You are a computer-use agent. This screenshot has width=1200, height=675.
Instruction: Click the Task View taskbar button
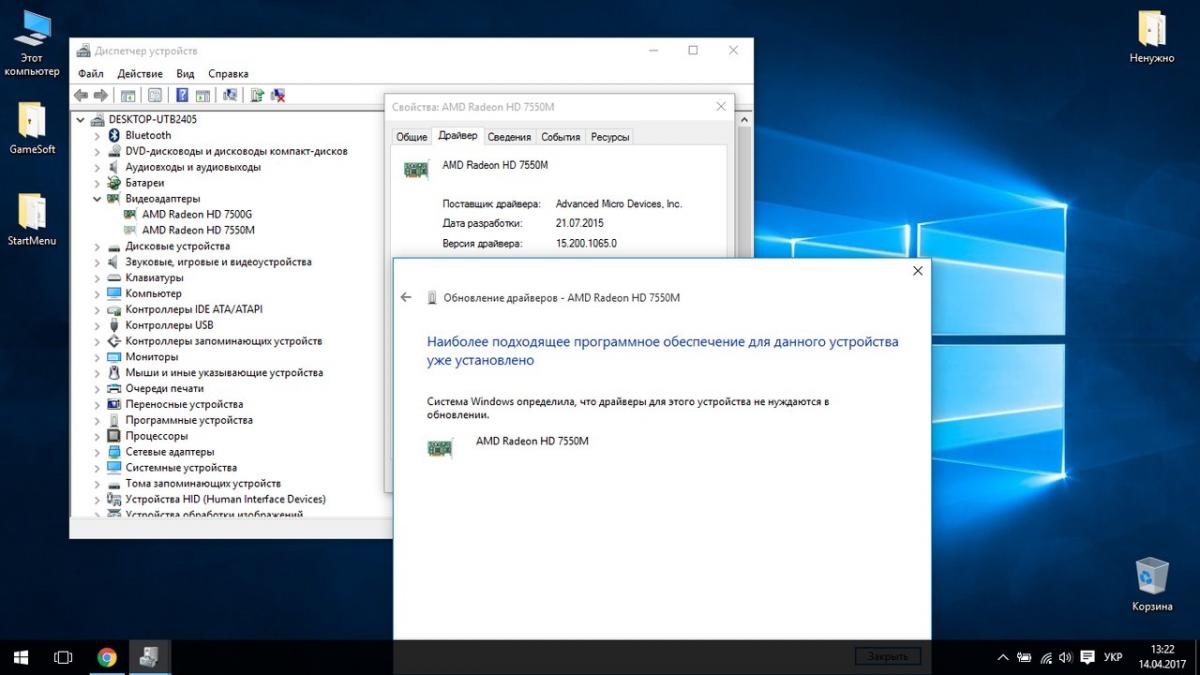coord(63,657)
